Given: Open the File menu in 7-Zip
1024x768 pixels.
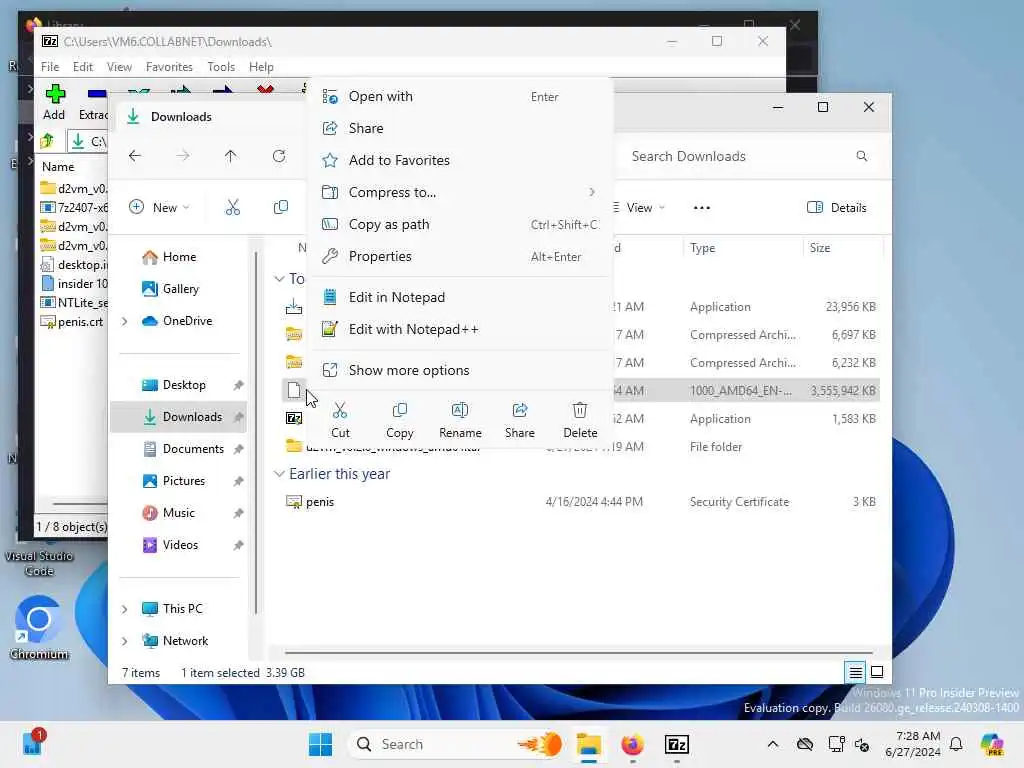Looking at the screenshot, I should tap(50, 67).
